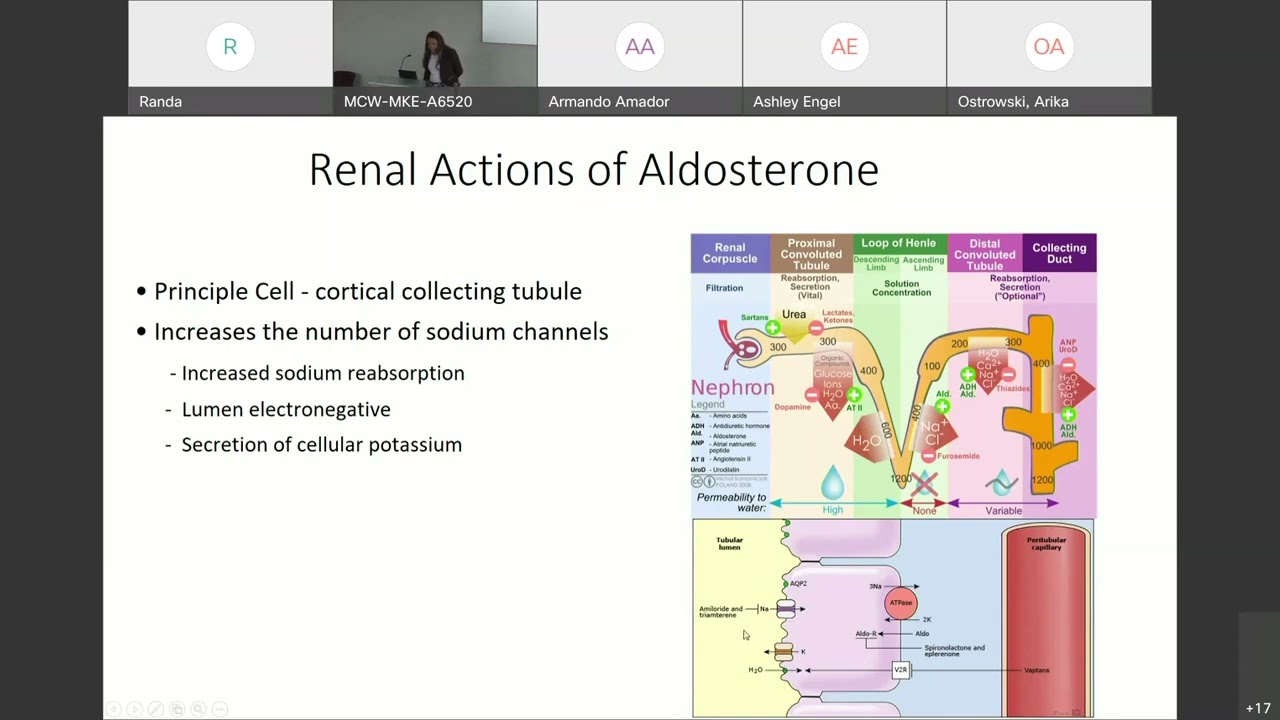The height and width of the screenshot is (720, 1280).
Task: Select Randa's participant tile
Action: [230, 57]
